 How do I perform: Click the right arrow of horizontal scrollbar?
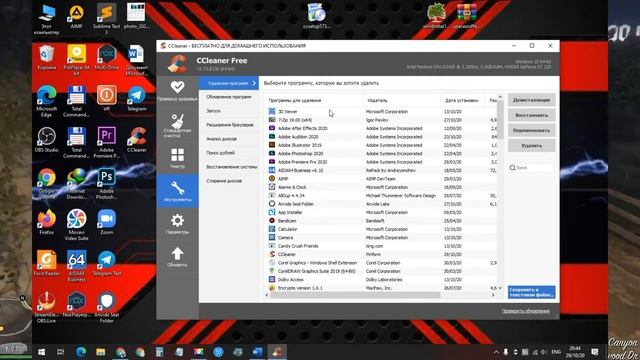[493, 295]
